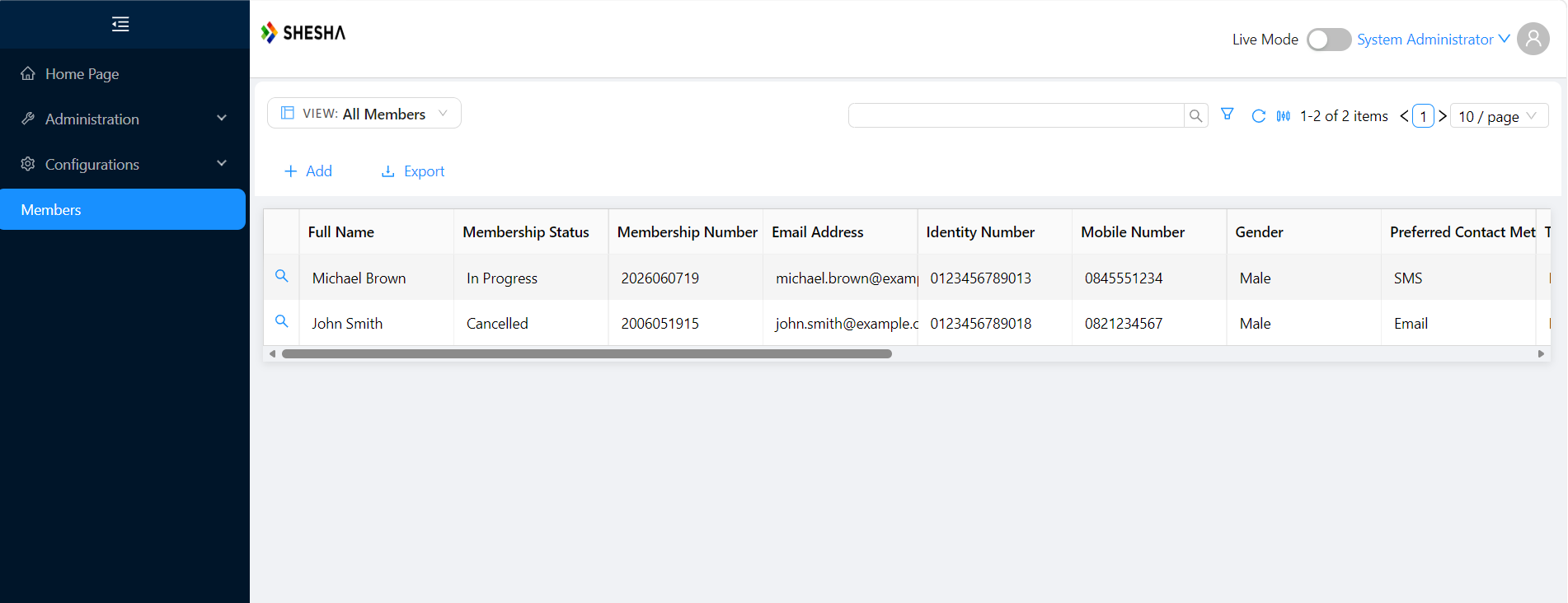Click the user avatar icon
This screenshot has height=603, width=1568.
tap(1533, 39)
